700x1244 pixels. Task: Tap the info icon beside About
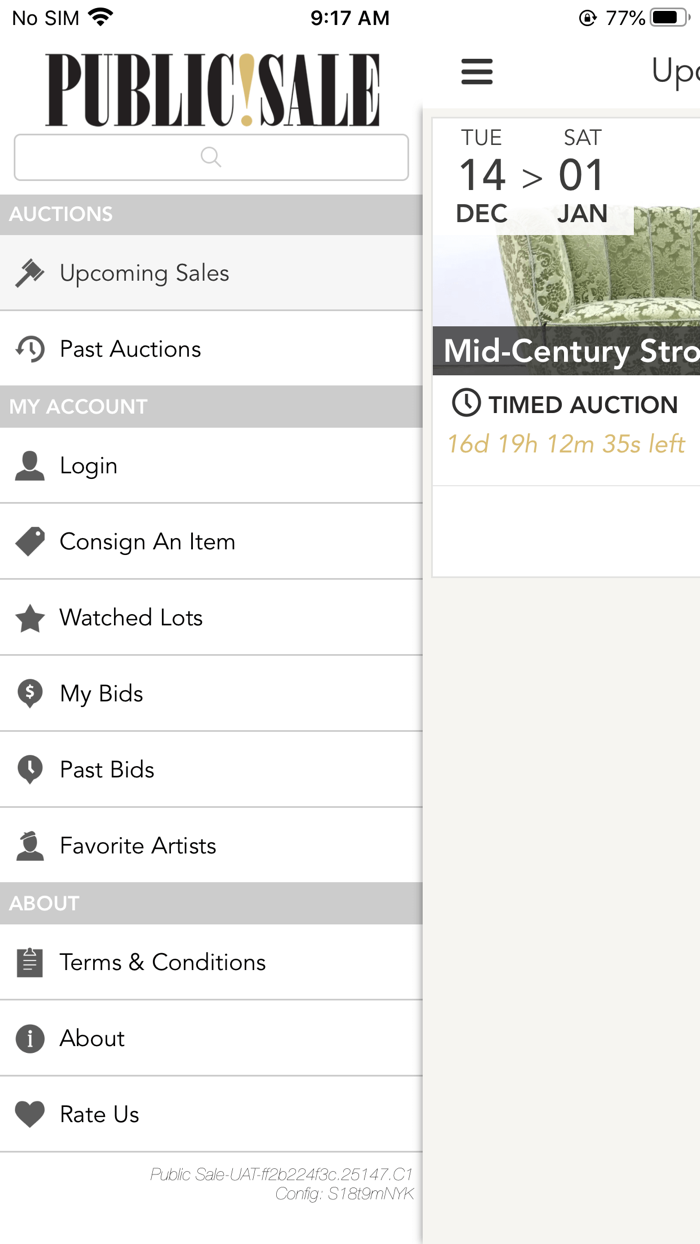click(x=30, y=1038)
